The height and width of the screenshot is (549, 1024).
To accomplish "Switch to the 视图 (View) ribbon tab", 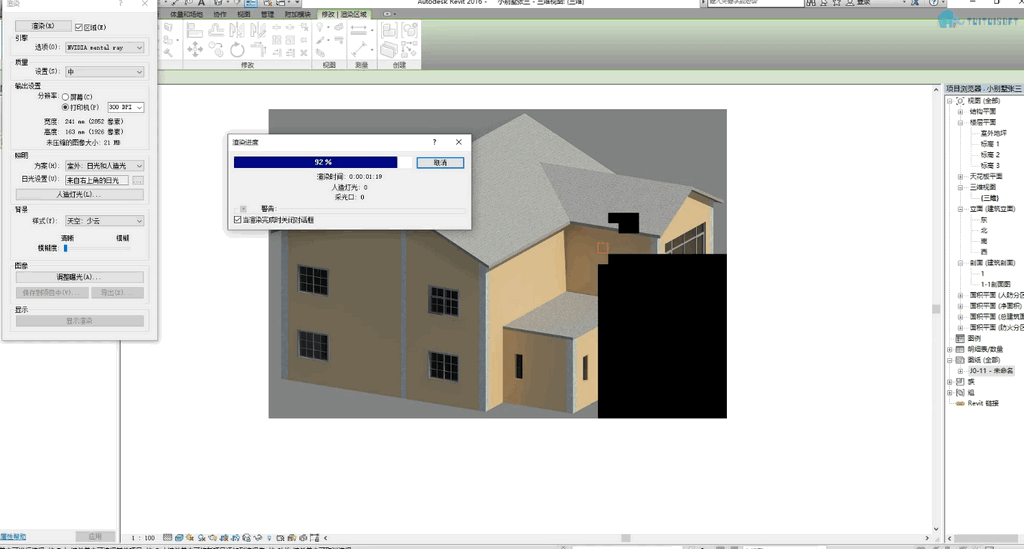I will [244, 14].
